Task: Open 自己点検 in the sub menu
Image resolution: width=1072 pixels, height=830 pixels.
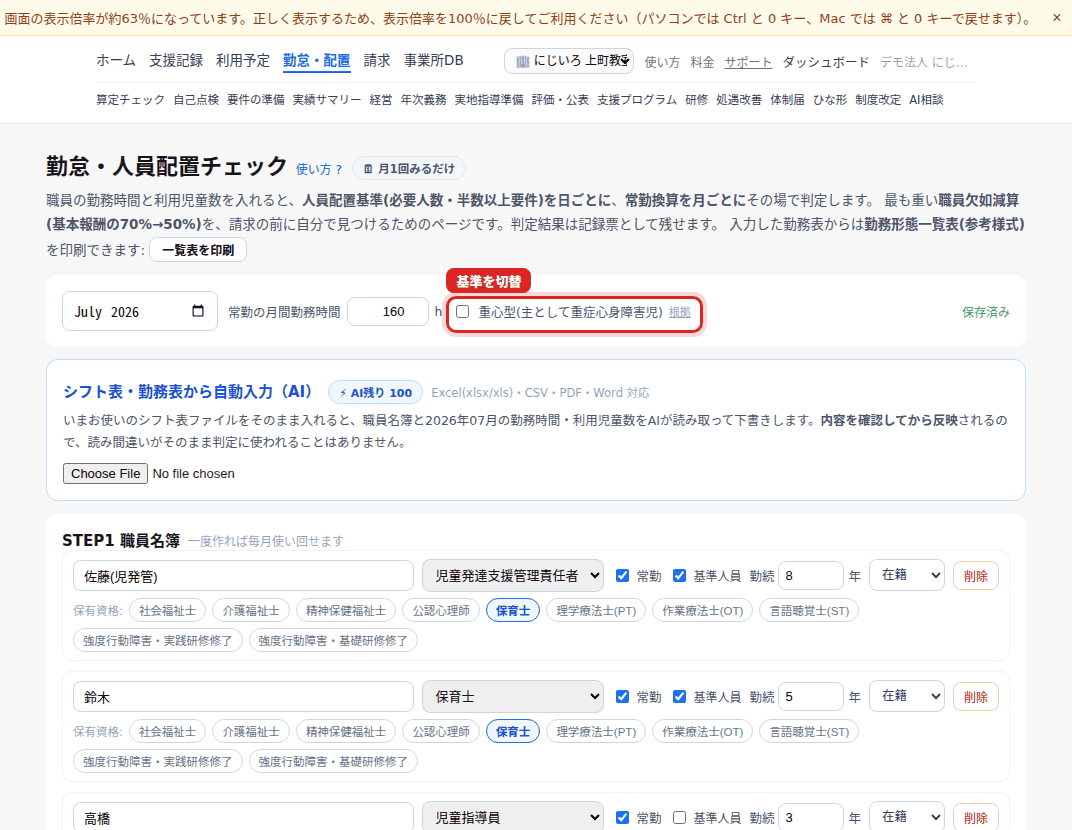Action: click(x=196, y=100)
